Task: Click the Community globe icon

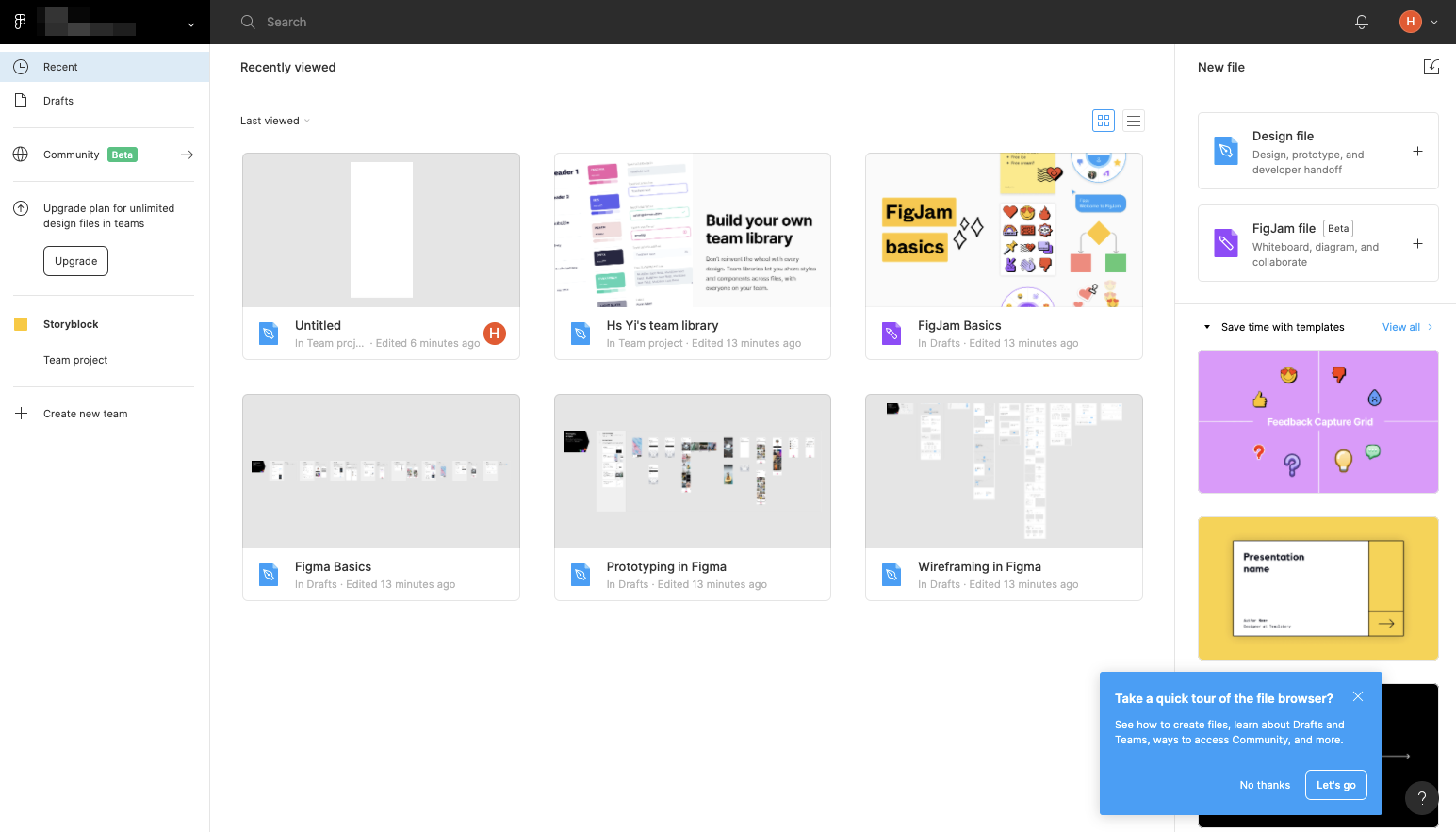Action: (x=21, y=155)
